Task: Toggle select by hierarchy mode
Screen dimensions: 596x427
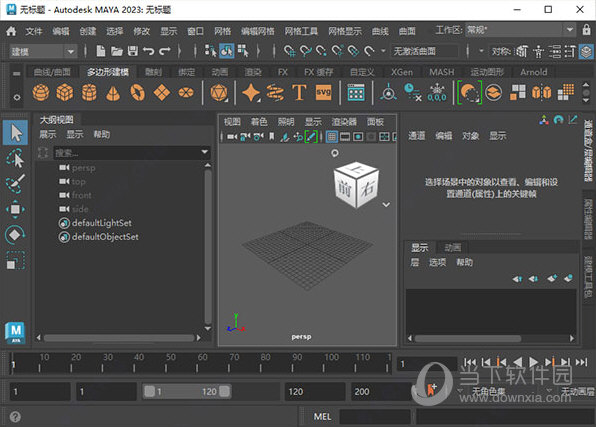Action: click(x=210, y=51)
